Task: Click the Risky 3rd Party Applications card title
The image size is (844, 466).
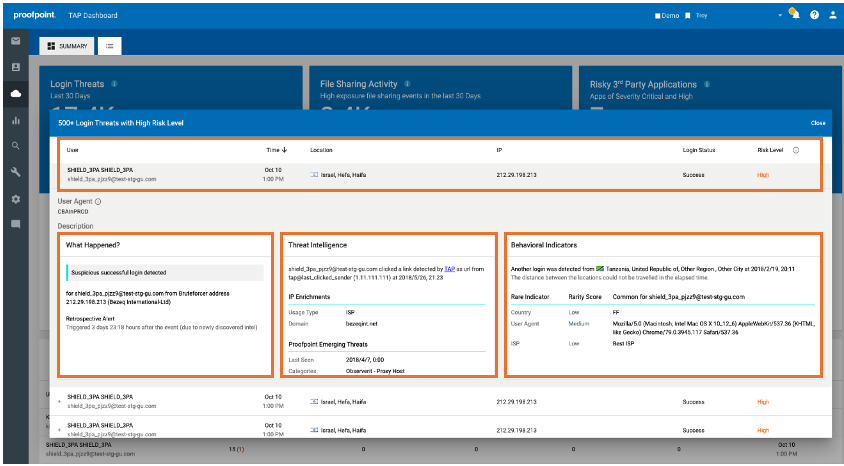Action: coord(643,84)
